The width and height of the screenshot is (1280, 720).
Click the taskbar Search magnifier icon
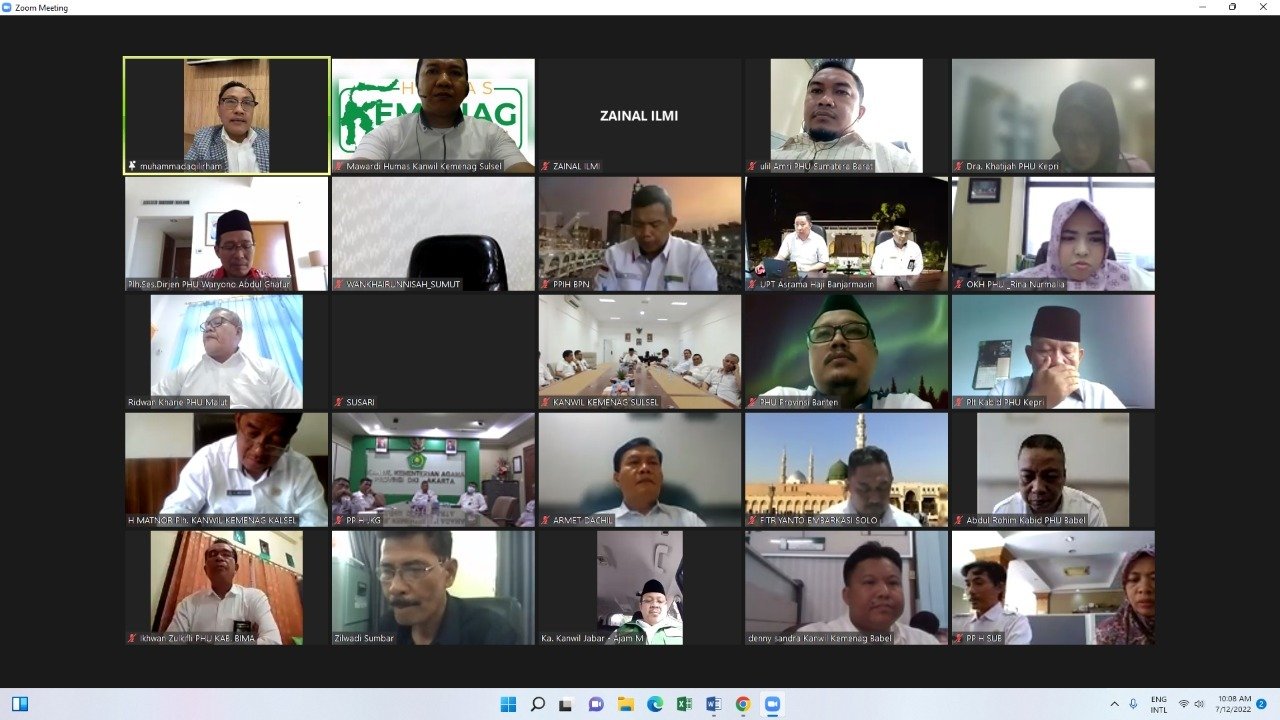coord(537,704)
